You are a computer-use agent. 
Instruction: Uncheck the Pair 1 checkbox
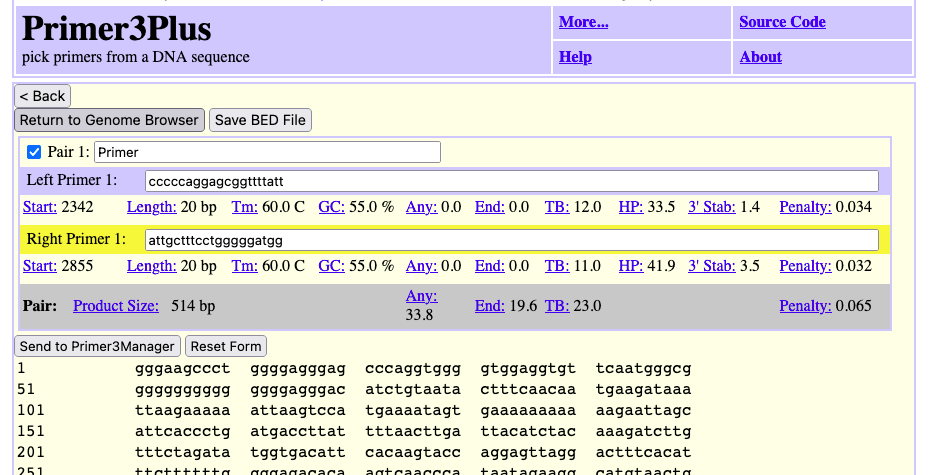tap(34, 153)
